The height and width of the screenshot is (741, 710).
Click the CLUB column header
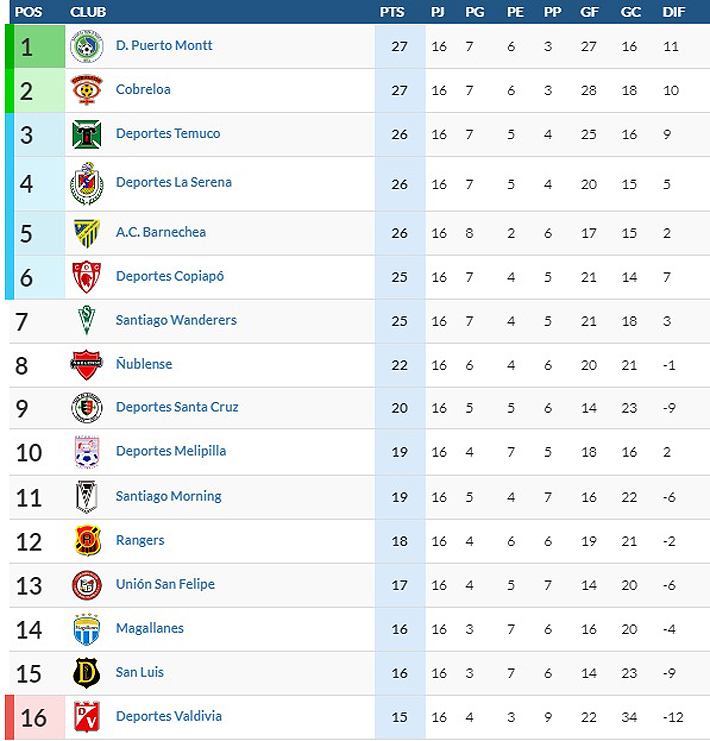click(88, 12)
